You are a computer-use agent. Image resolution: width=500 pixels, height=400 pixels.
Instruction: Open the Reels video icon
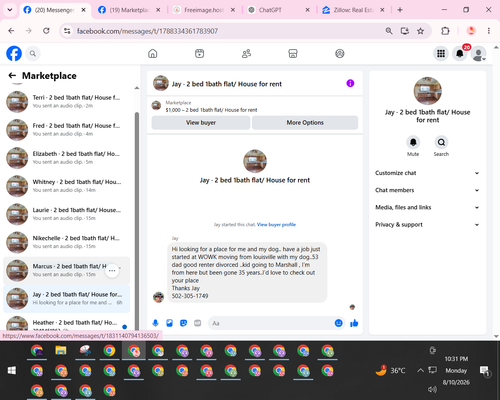199,53
